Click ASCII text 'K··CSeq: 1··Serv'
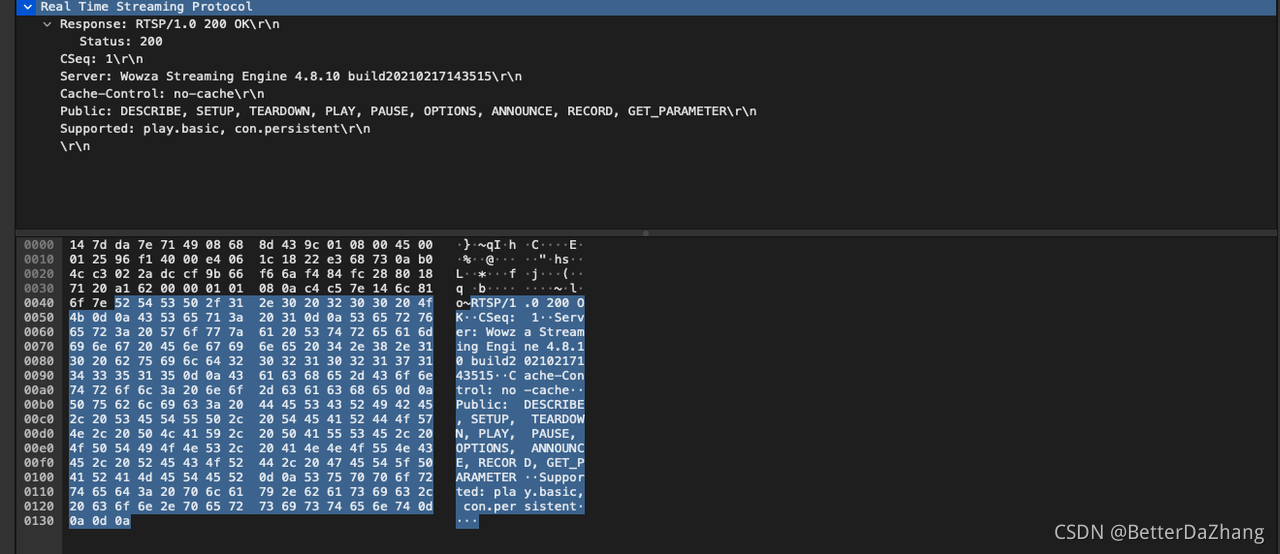1280x554 pixels. coord(521,319)
